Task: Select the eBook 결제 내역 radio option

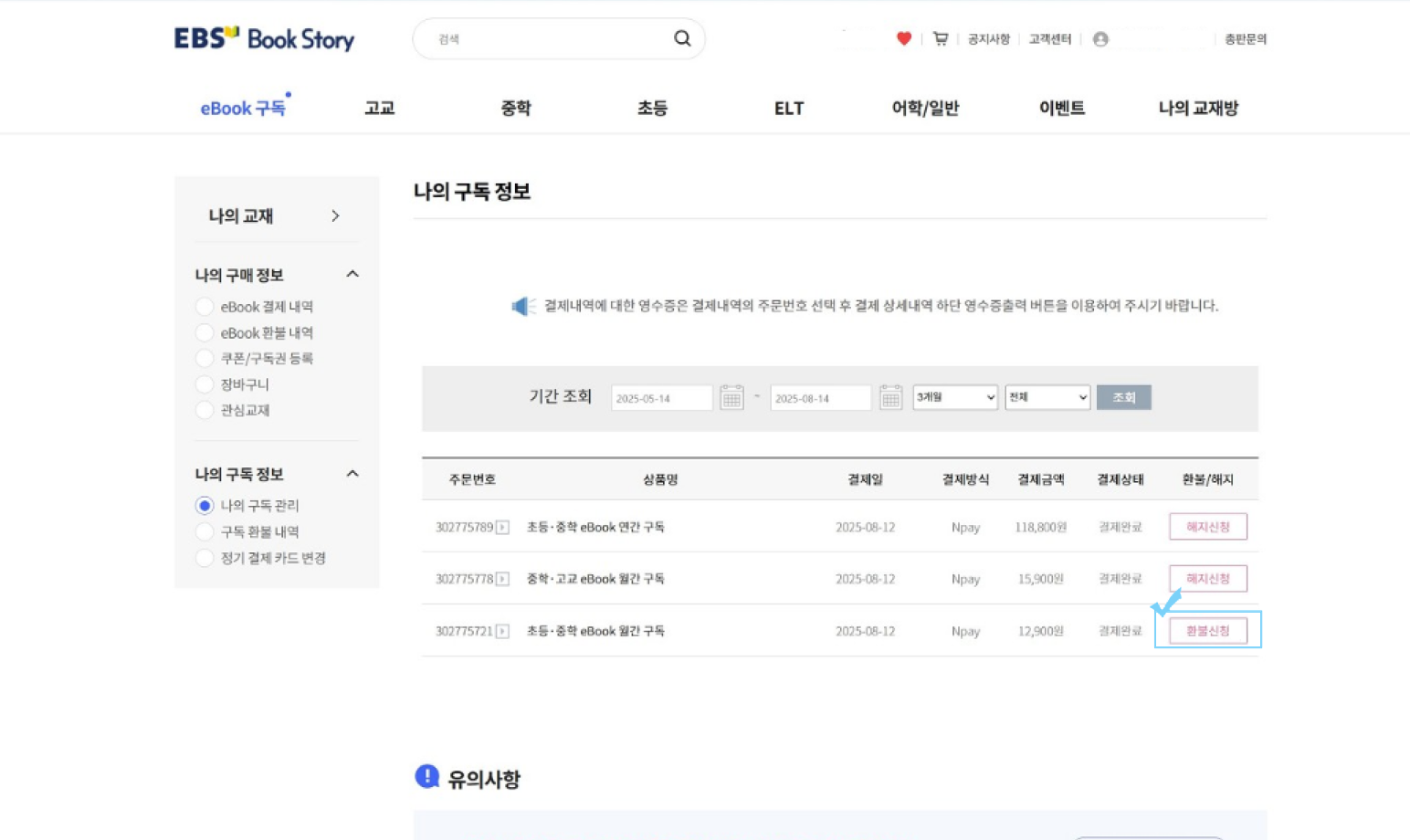Action: point(205,307)
